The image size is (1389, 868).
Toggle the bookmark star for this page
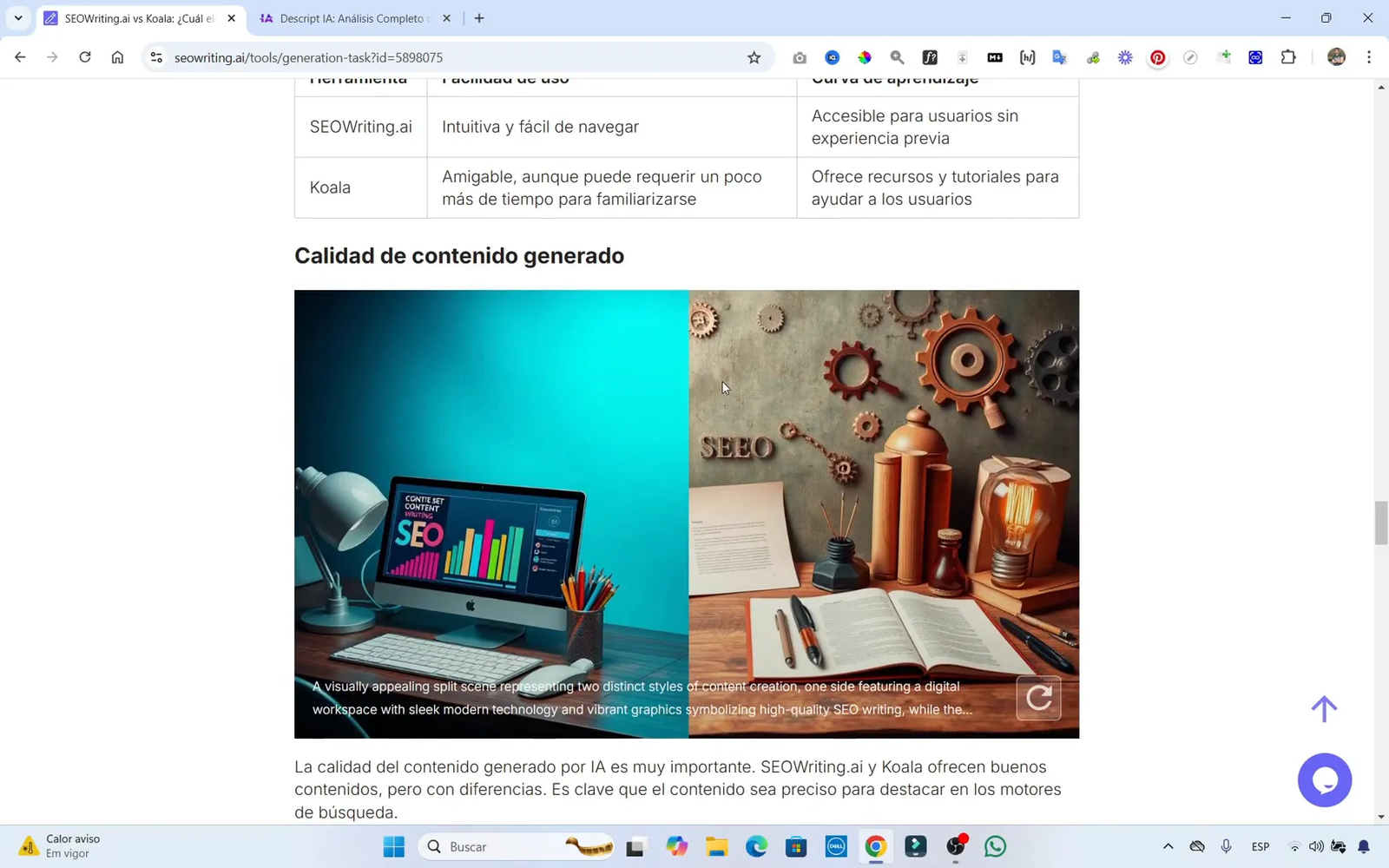(x=754, y=57)
